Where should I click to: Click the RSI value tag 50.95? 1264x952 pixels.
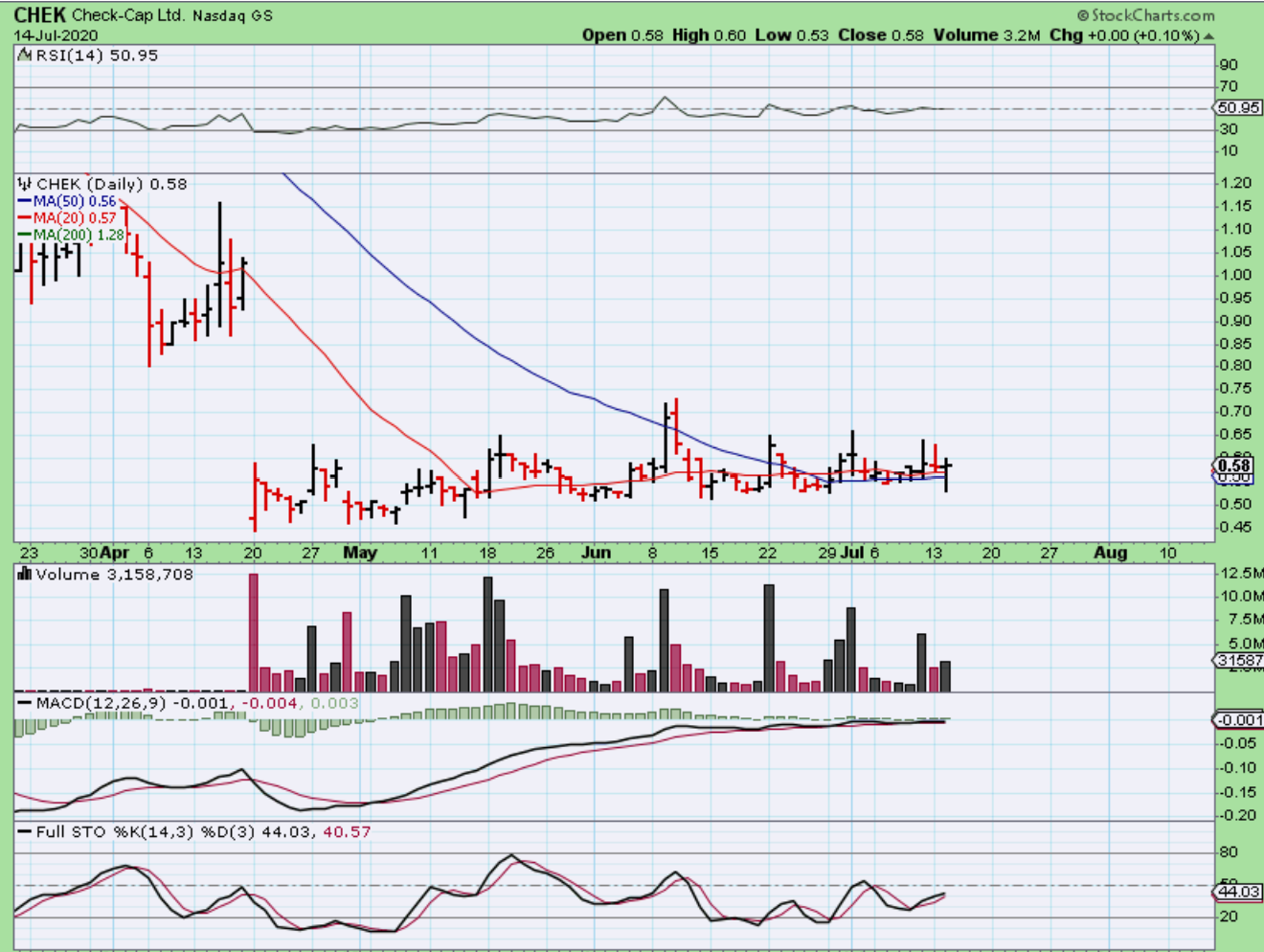1238,108
